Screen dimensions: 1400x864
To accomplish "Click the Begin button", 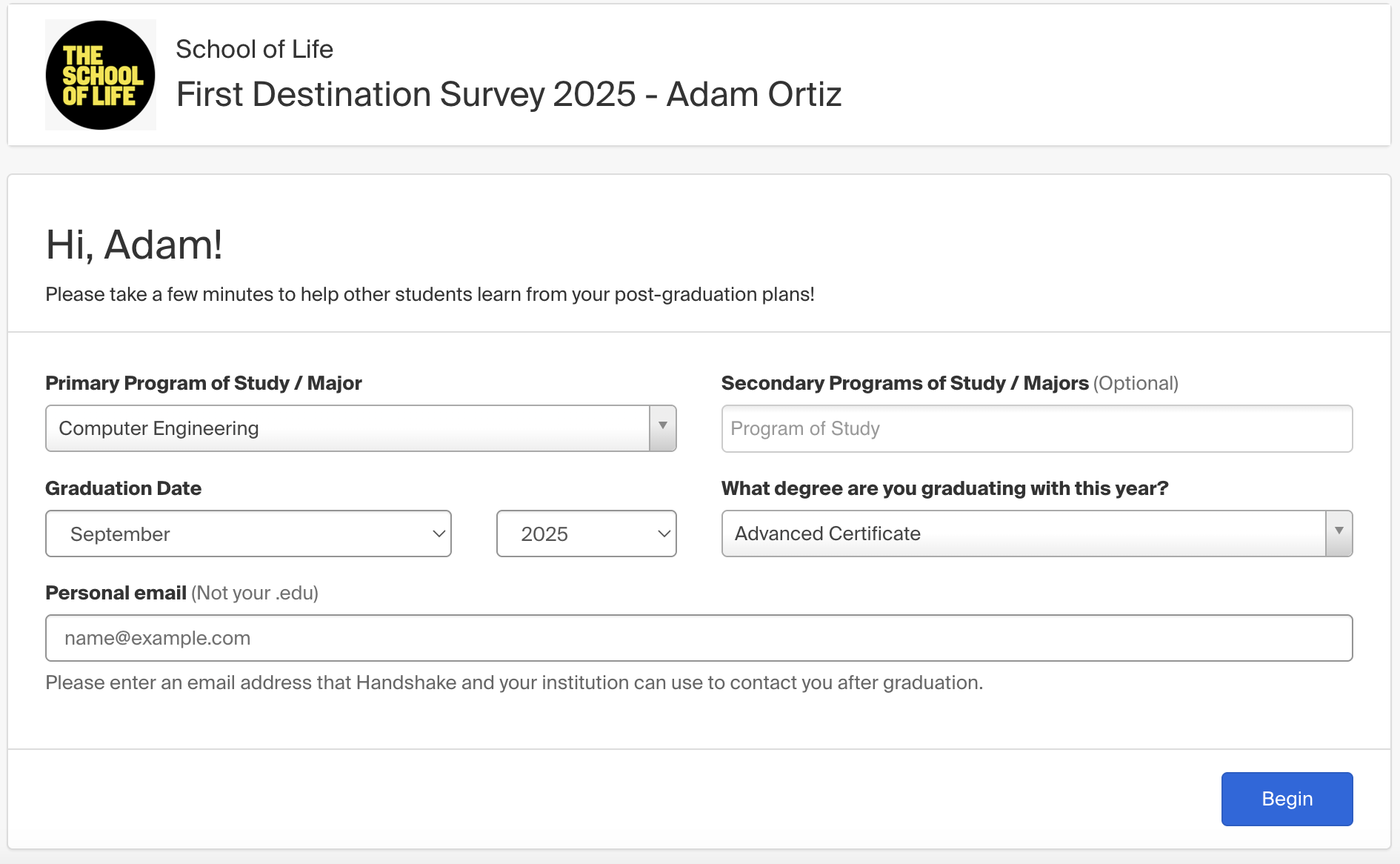I will click(x=1287, y=799).
